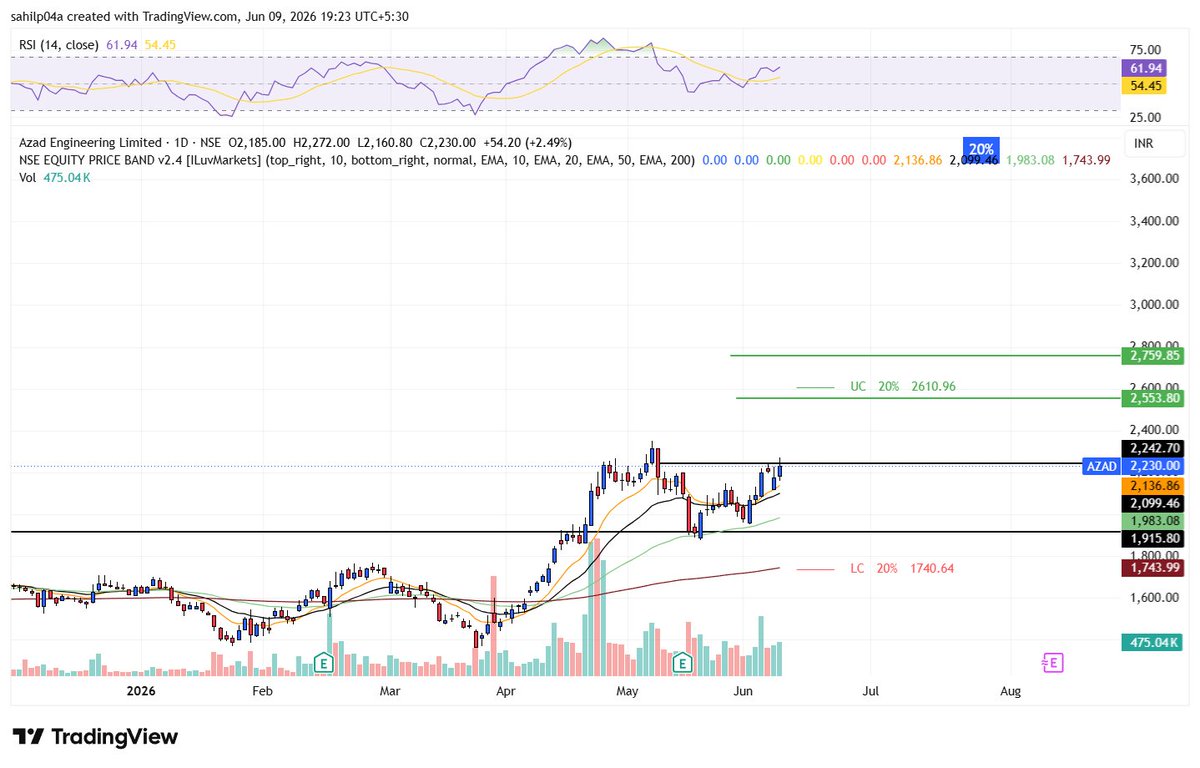This screenshot has height=768, width=1200.
Task: Click the green earnings E marker in February
Action: [323, 662]
